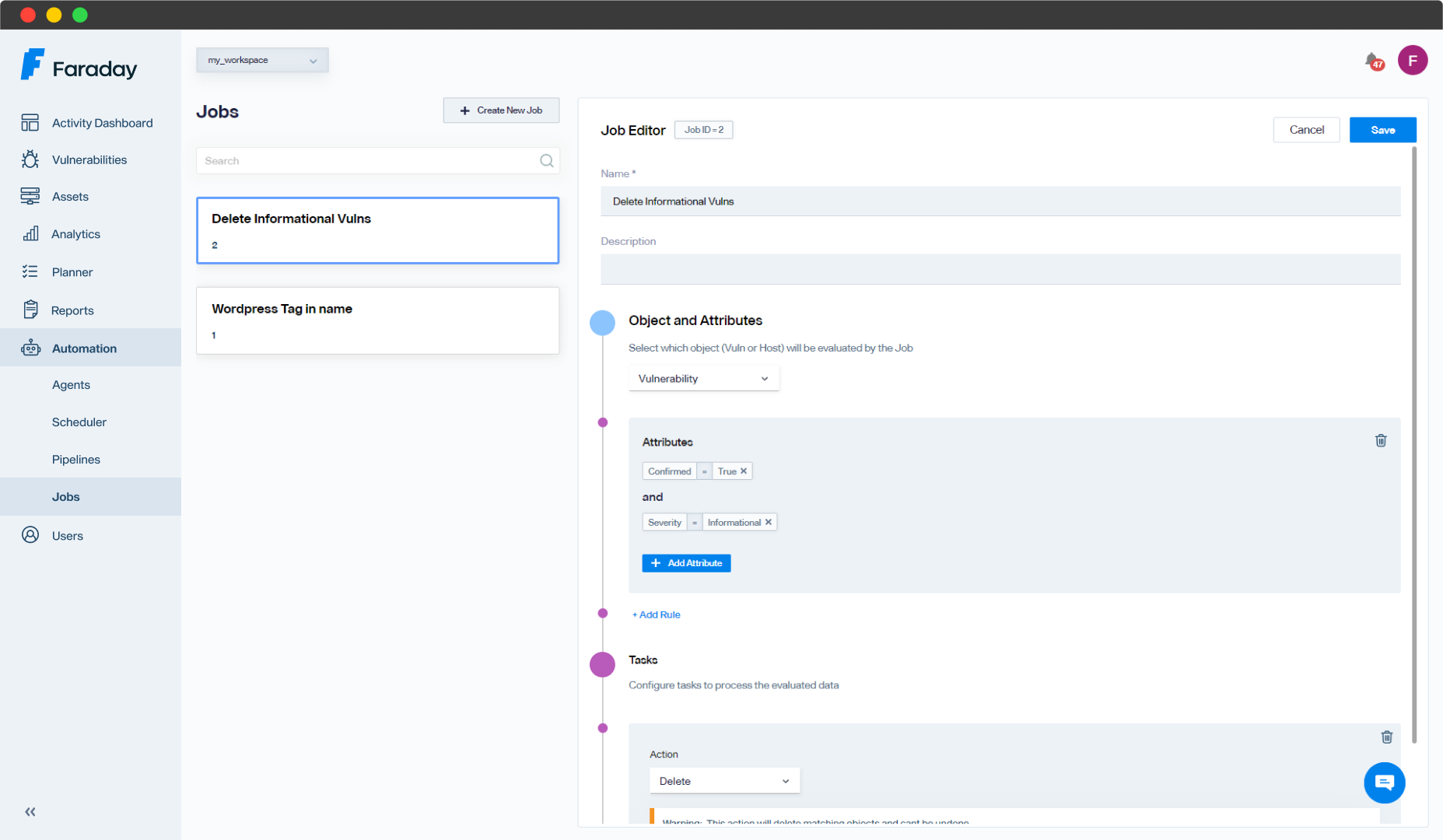Click the user avatar F icon
1443x840 pixels.
1412,61
